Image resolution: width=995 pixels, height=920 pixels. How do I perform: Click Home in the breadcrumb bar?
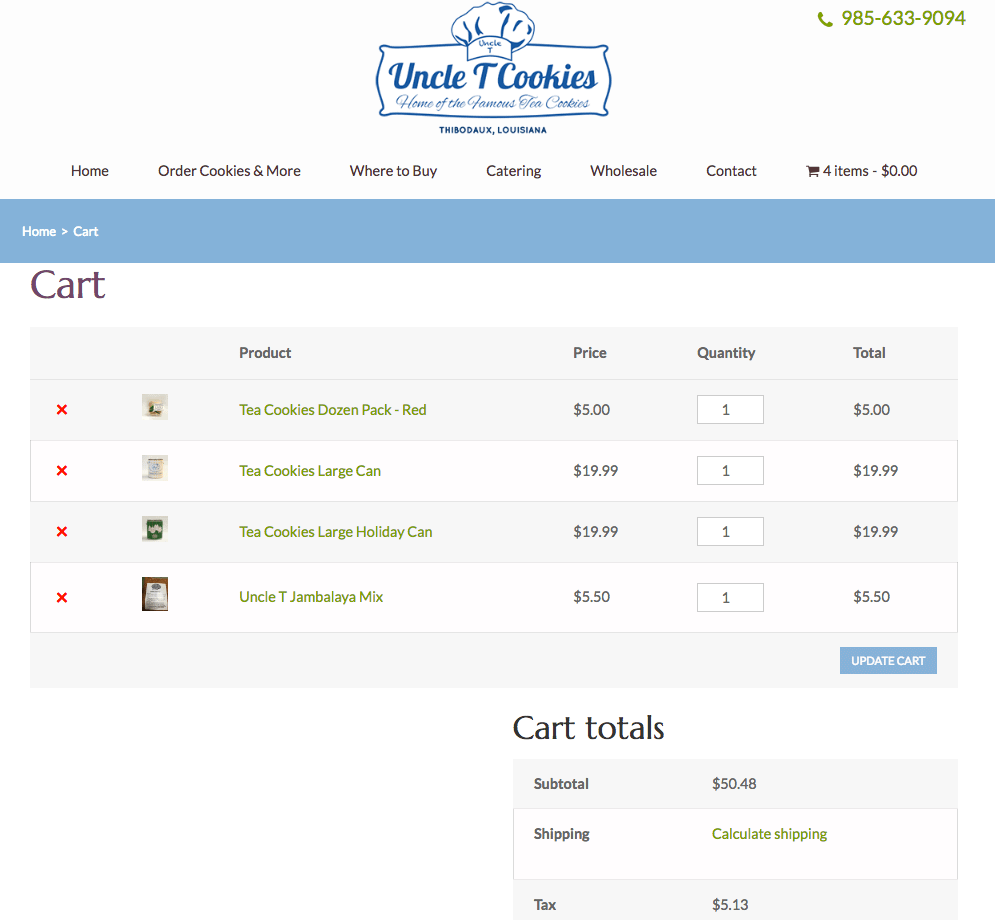pyautogui.click(x=39, y=231)
